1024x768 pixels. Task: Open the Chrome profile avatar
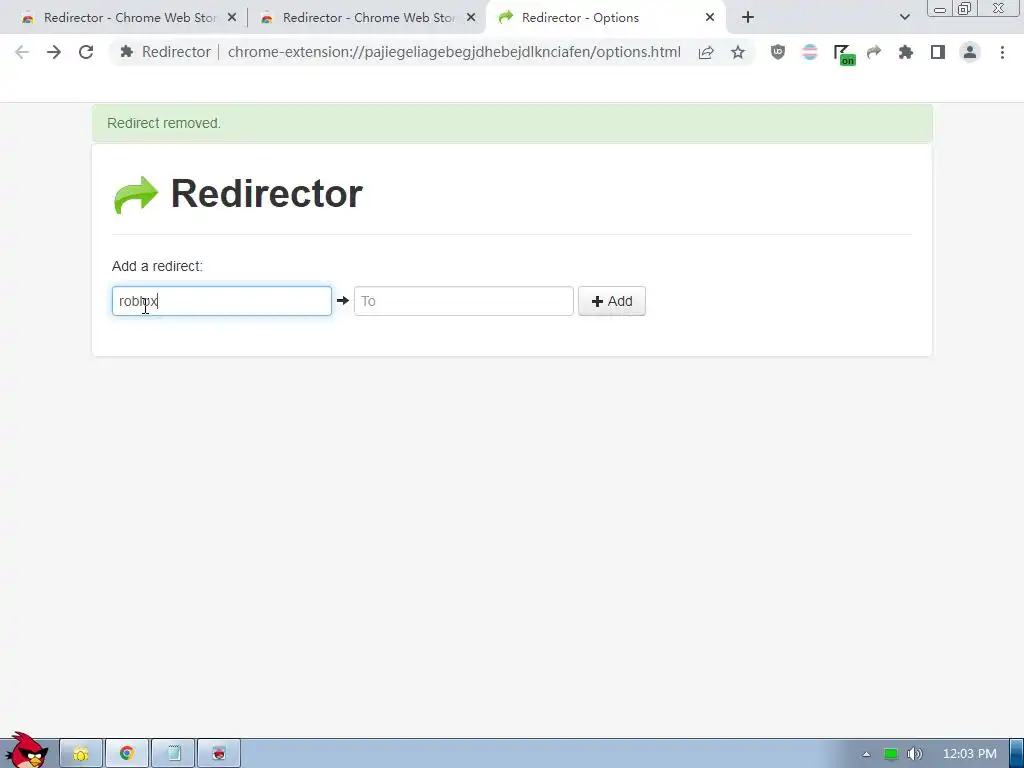[x=970, y=52]
